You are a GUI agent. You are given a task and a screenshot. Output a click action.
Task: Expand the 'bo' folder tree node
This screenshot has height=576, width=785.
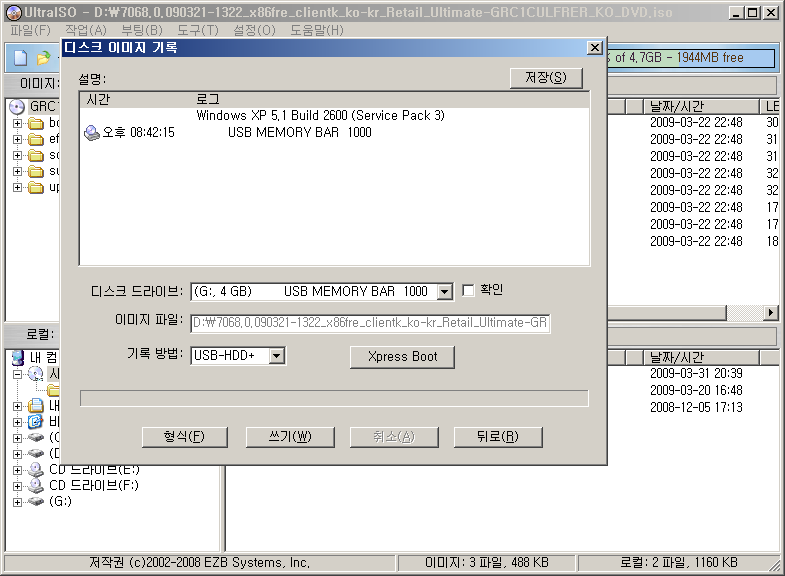[x=18, y=123]
